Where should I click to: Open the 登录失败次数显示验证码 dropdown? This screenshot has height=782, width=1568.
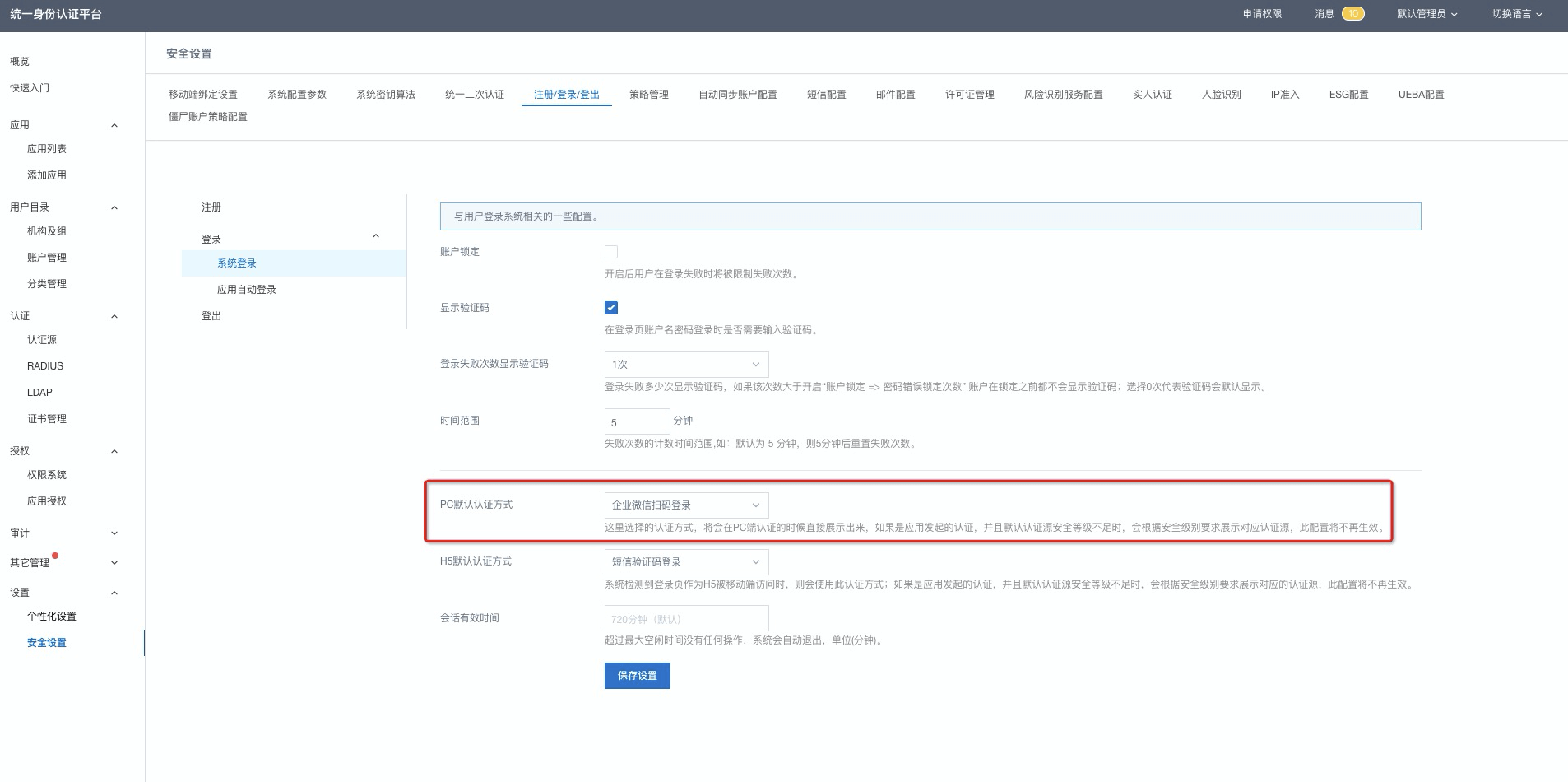(686, 365)
